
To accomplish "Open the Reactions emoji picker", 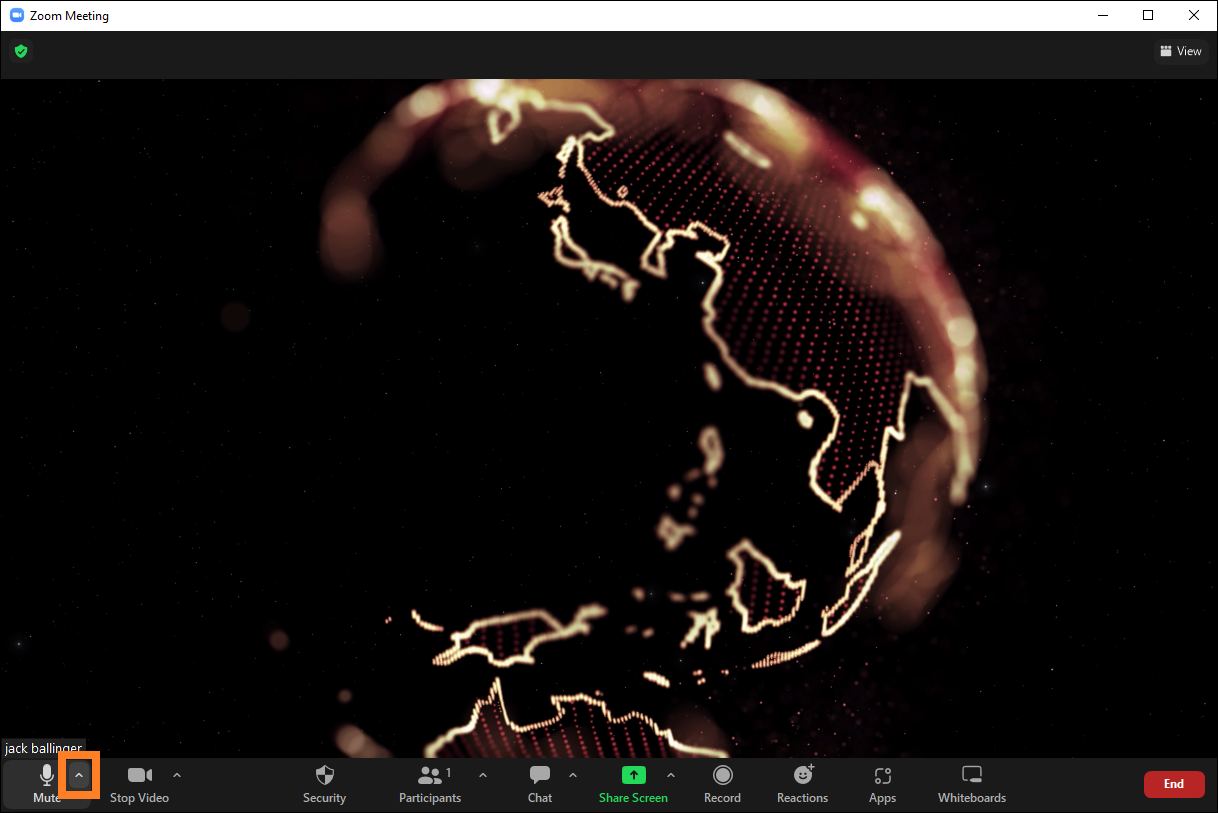I will (x=802, y=784).
